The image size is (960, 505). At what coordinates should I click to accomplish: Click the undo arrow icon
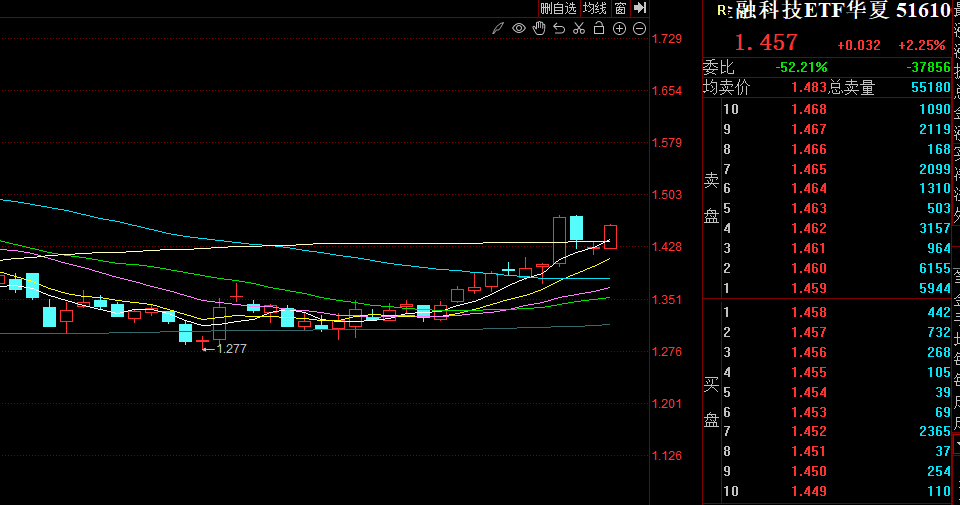coord(558,28)
